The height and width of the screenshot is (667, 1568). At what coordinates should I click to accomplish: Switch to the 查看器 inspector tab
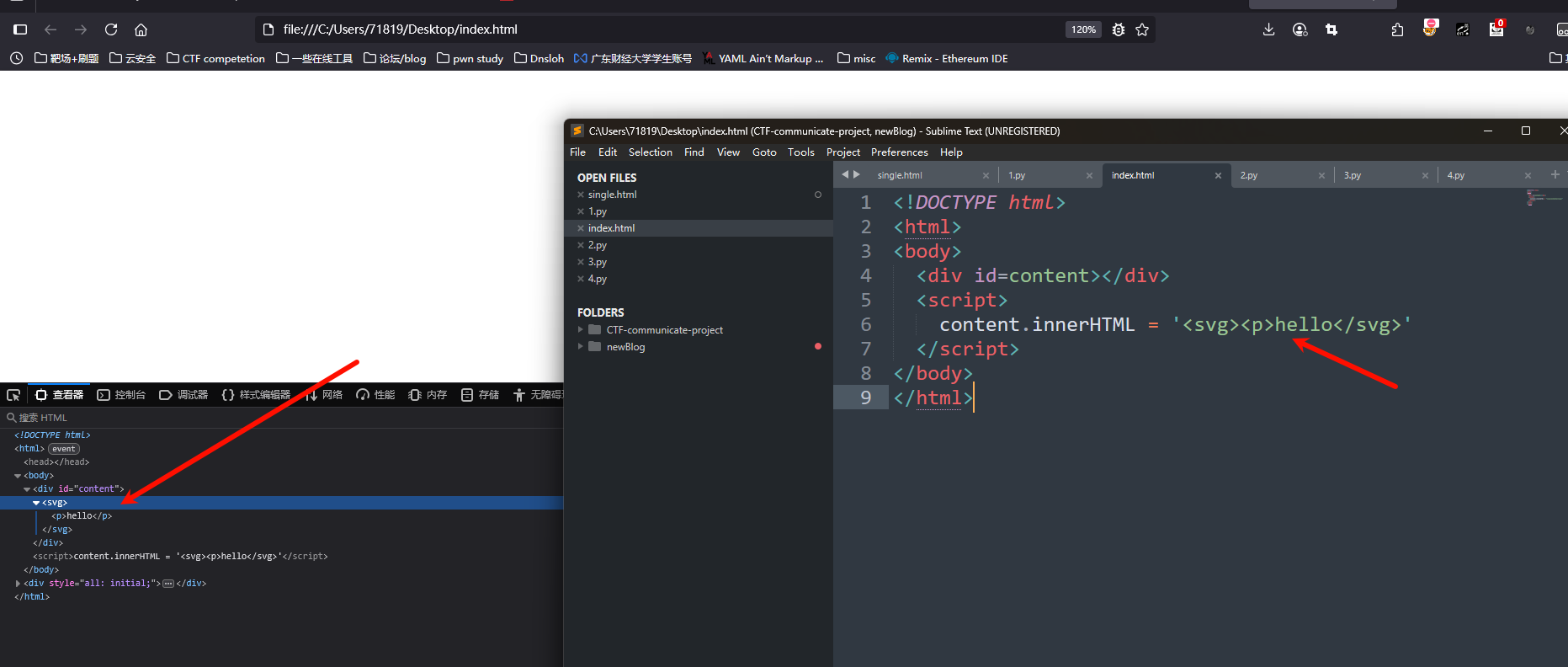[x=59, y=395]
